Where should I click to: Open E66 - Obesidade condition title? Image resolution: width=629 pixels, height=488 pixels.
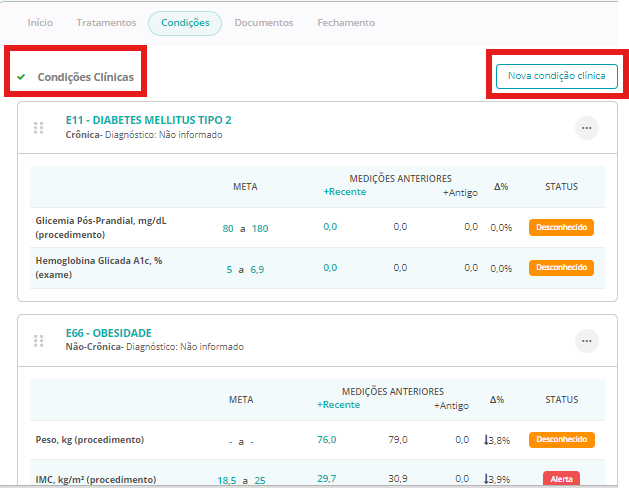[108, 333]
